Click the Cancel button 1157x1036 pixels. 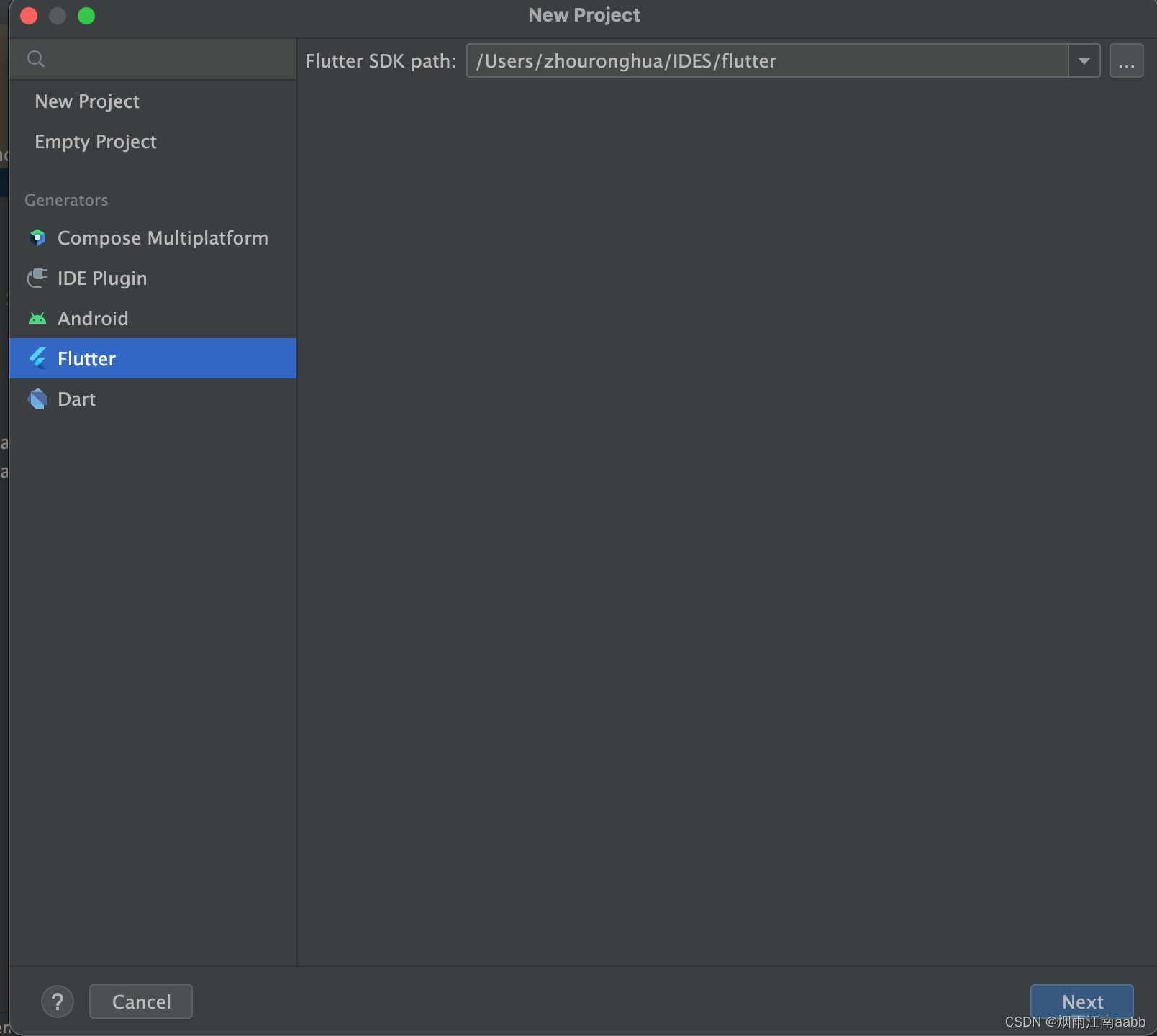click(x=141, y=1001)
